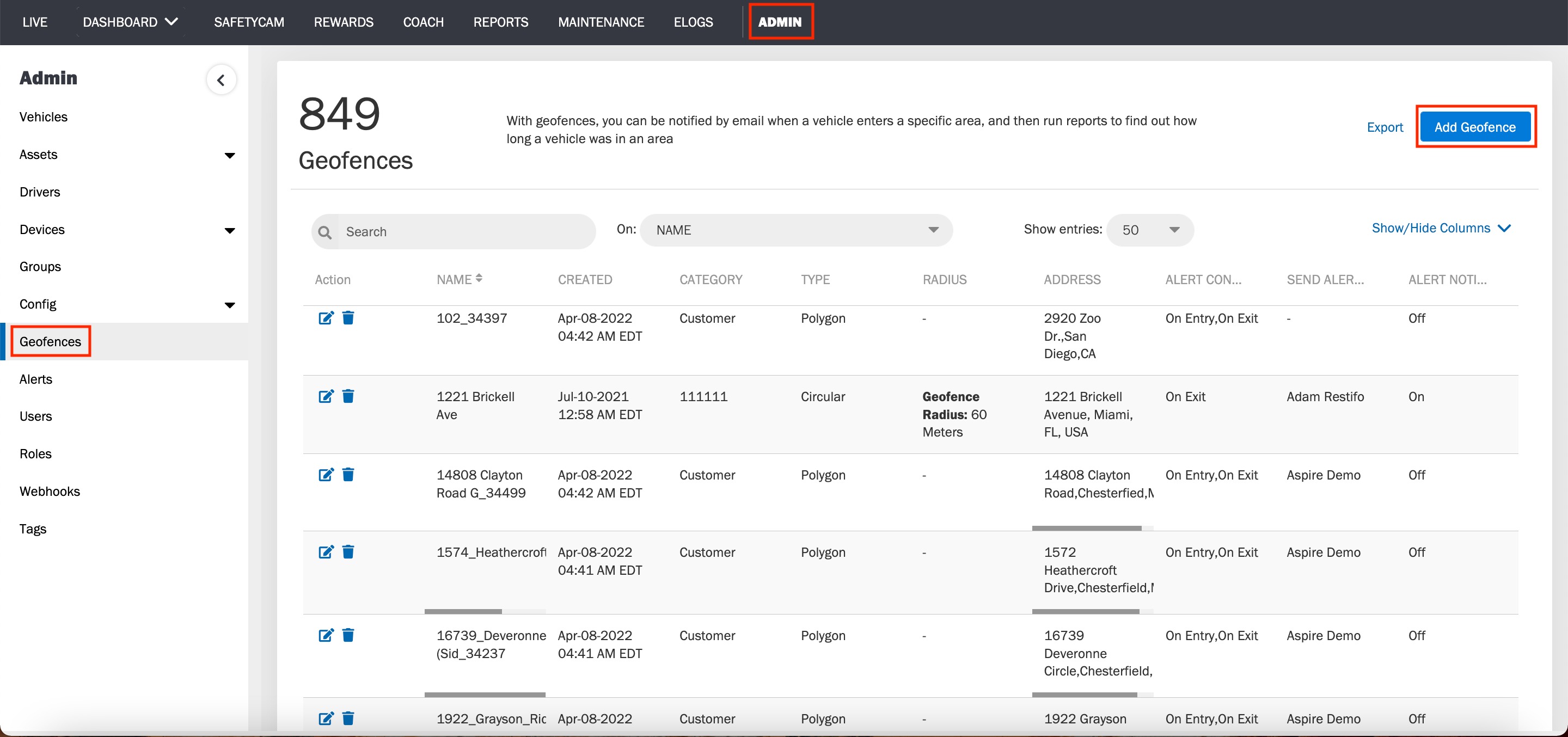Viewport: 1568px width, 737px height.
Task: Click the RADIUS column header
Action: [x=944, y=279]
